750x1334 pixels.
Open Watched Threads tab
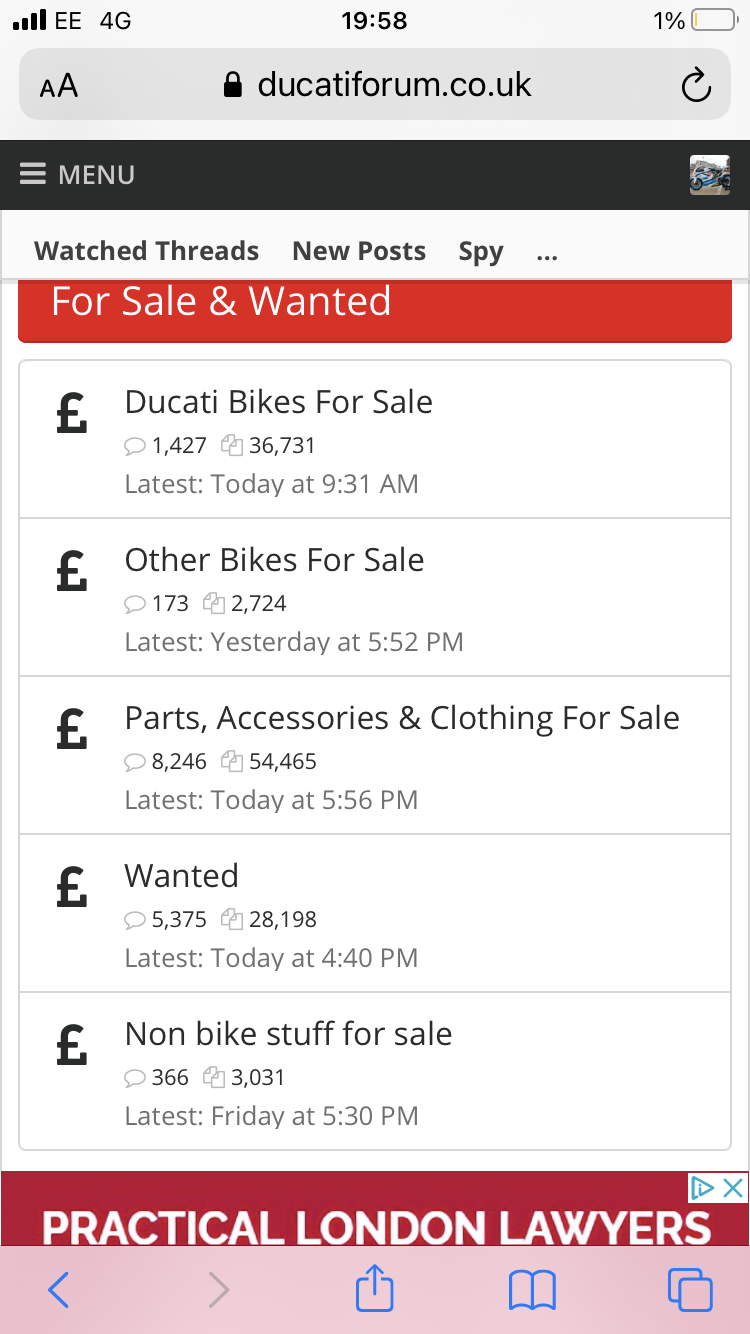coord(146,251)
